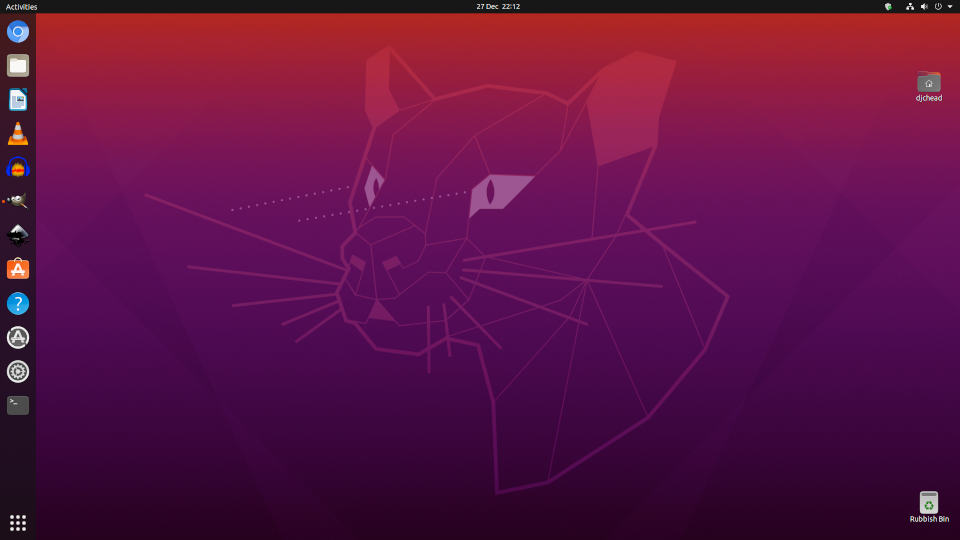Open Audacity audio editor

18,168
